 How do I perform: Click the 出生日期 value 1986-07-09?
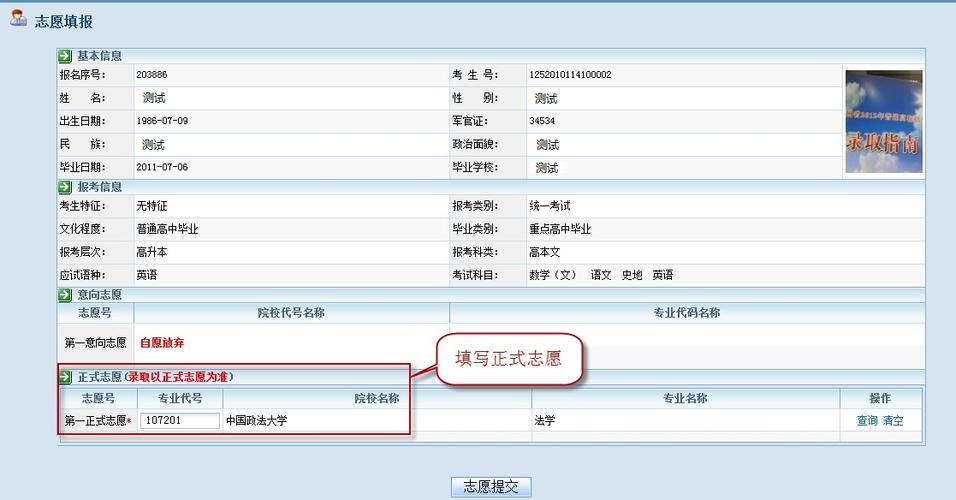tap(162, 121)
